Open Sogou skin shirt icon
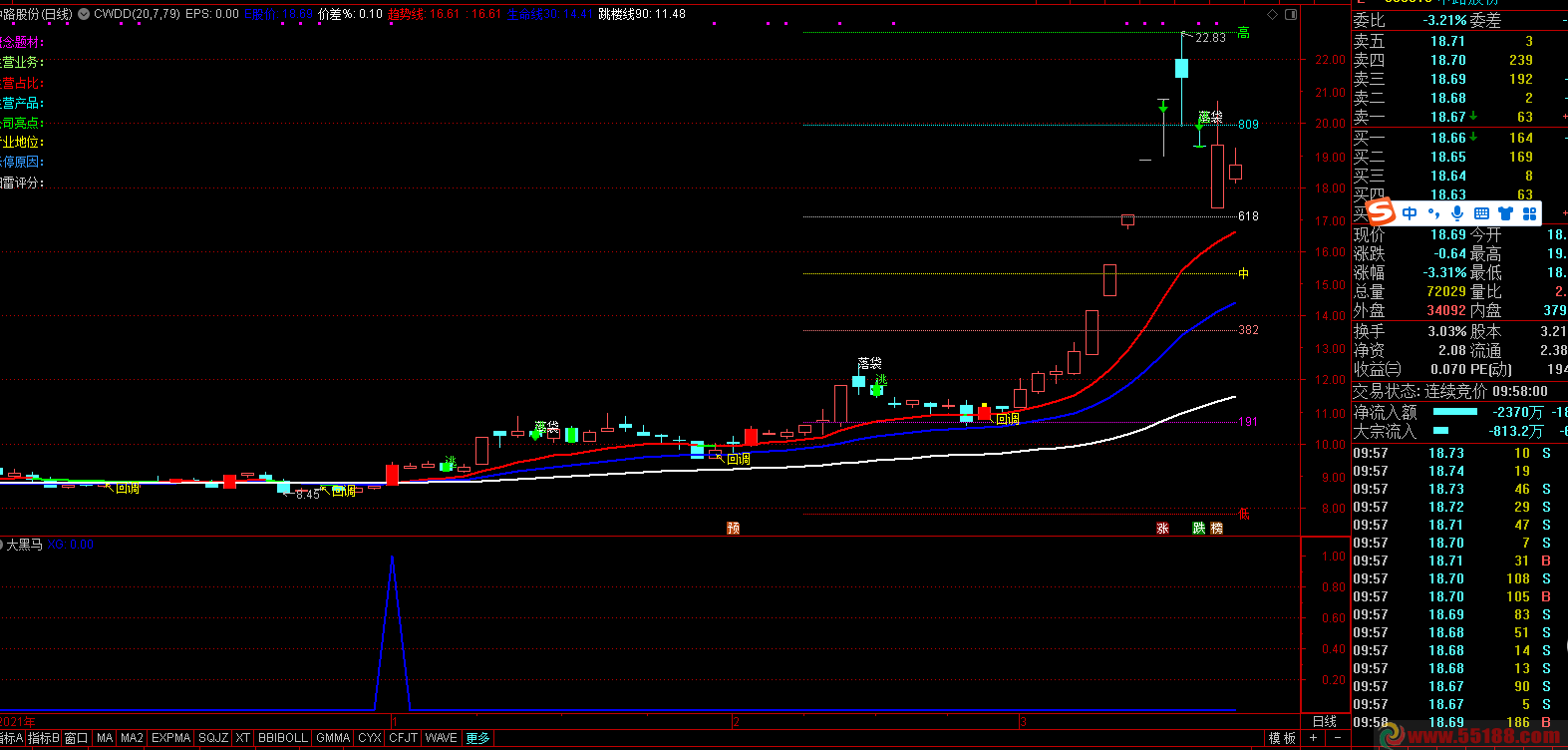 point(1505,212)
